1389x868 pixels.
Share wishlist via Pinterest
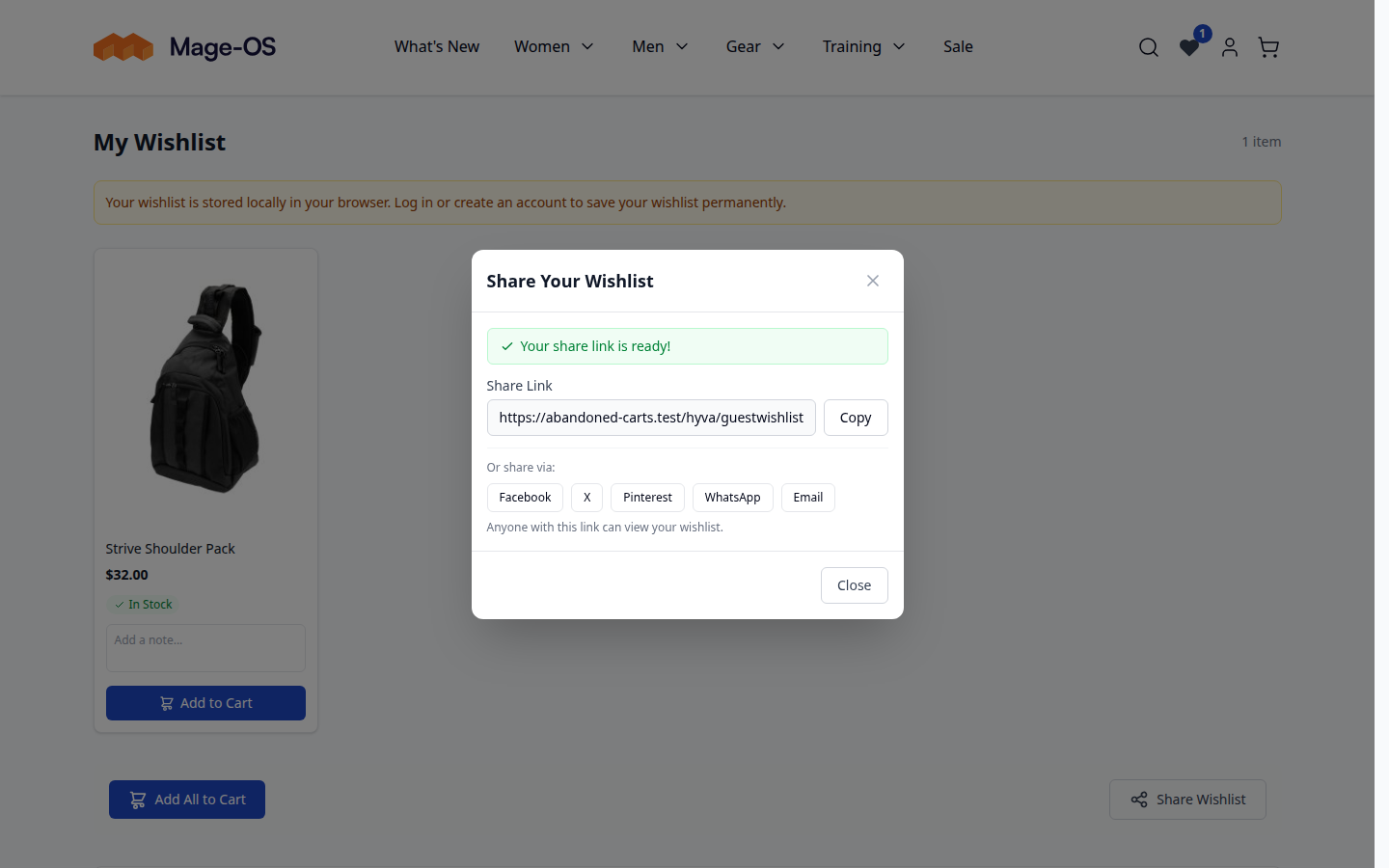pos(647,498)
